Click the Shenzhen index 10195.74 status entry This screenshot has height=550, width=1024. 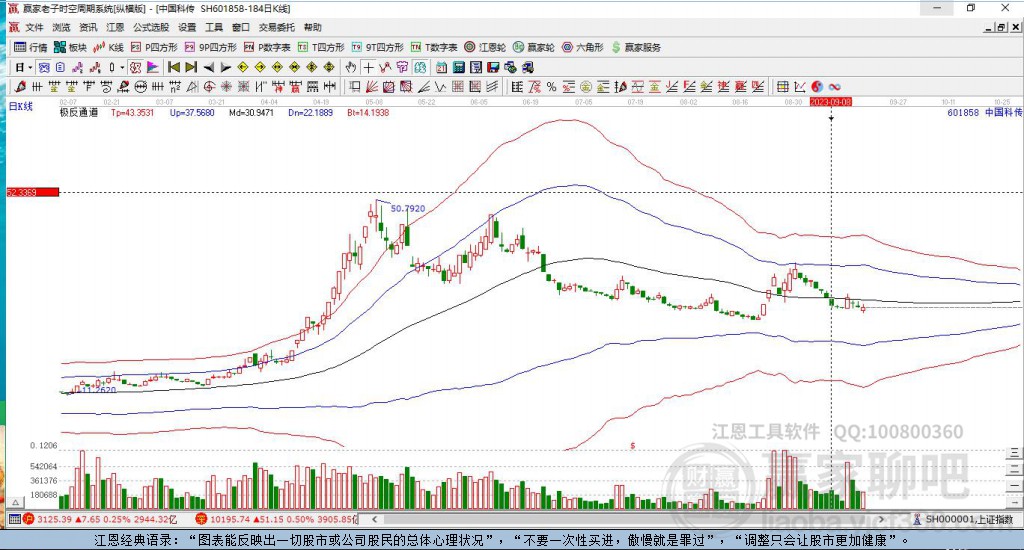[x=276, y=519]
